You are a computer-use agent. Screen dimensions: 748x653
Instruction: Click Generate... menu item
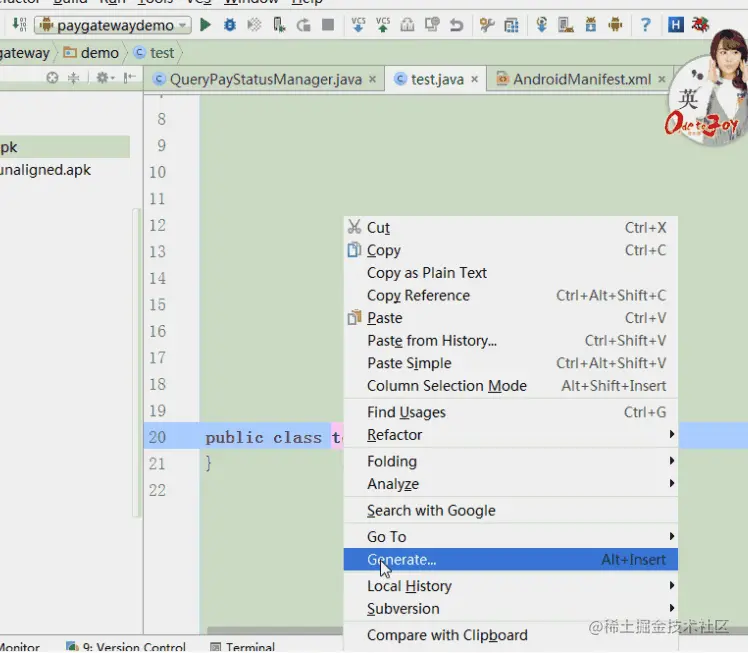(x=510, y=560)
